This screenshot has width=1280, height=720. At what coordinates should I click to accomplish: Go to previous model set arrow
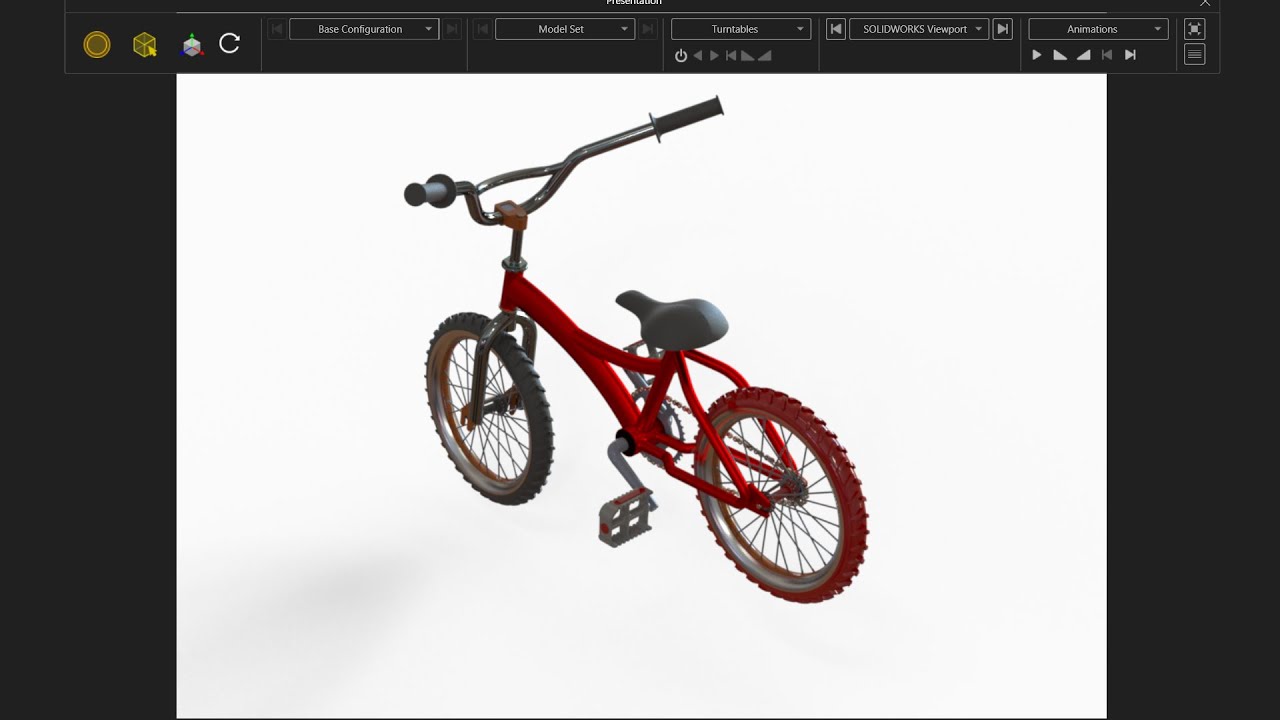pos(483,29)
